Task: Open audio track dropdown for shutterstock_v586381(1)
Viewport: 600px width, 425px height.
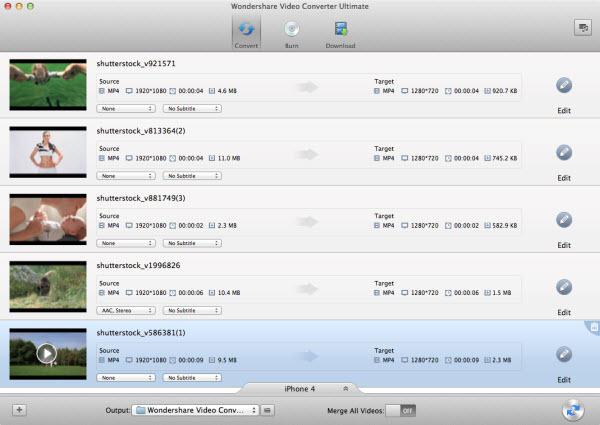Action: (126, 378)
